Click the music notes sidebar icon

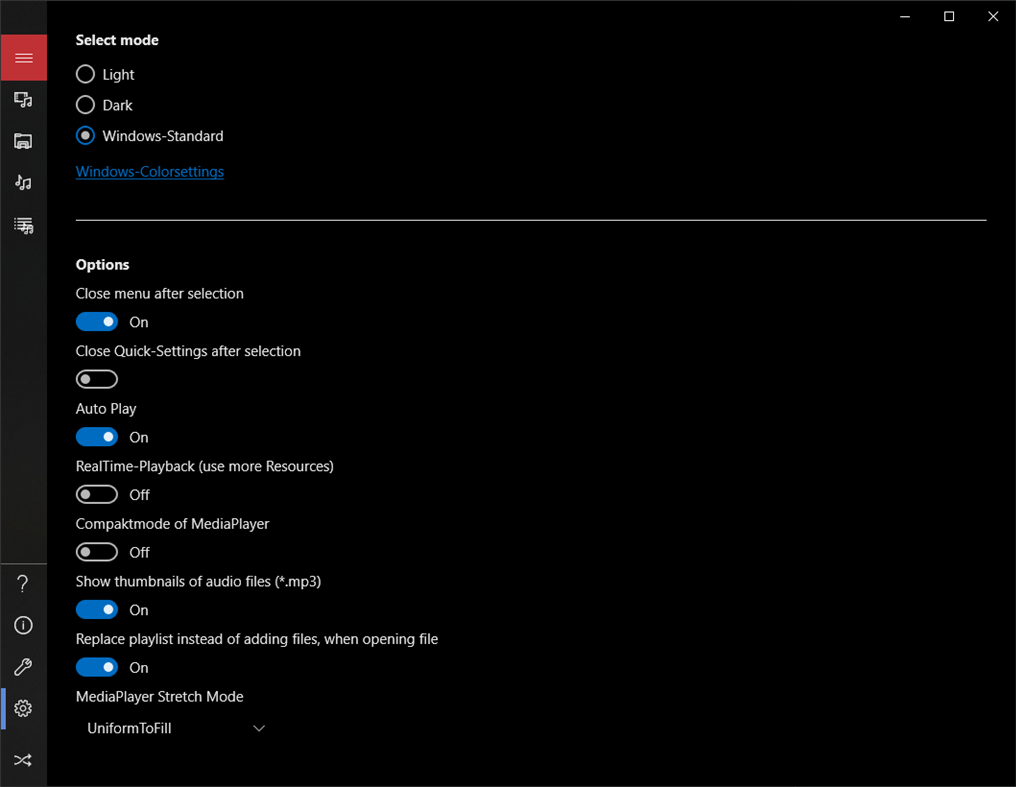23,183
